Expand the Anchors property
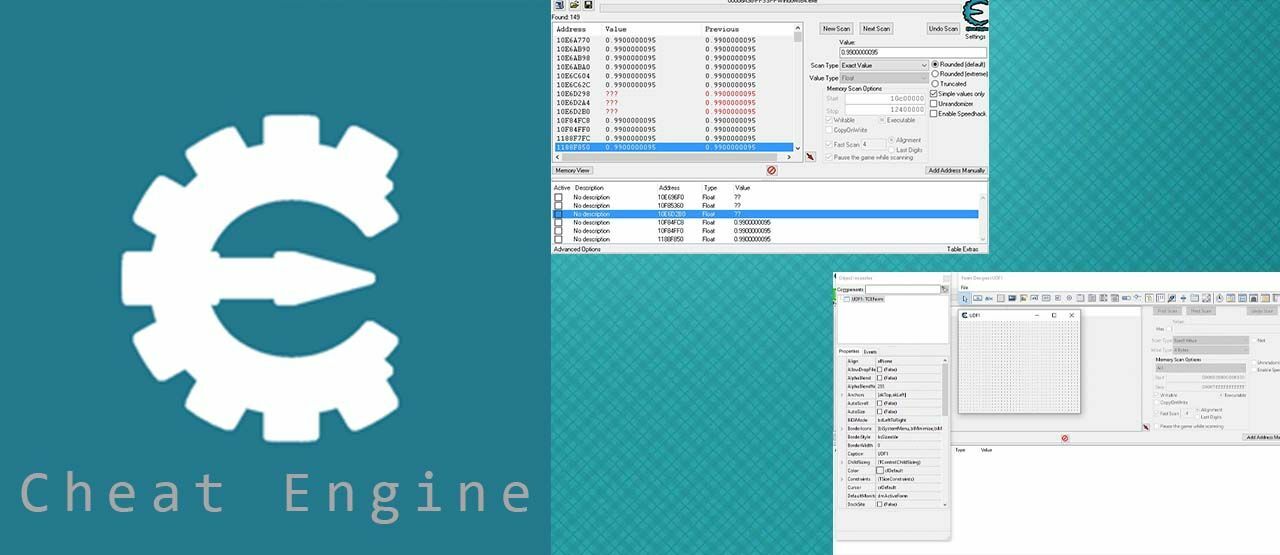Screen dimensions: 1280x555 pos(842,395)
